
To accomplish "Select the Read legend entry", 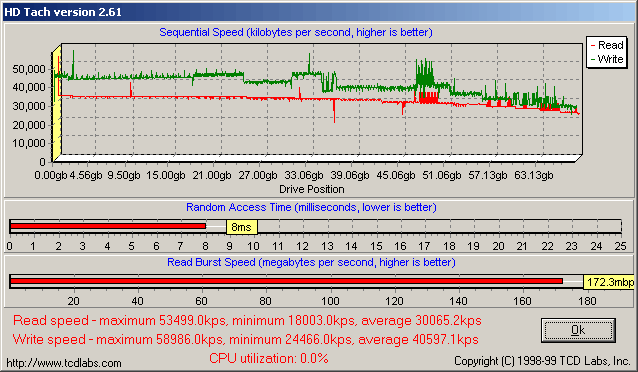I will pos(607,45).
